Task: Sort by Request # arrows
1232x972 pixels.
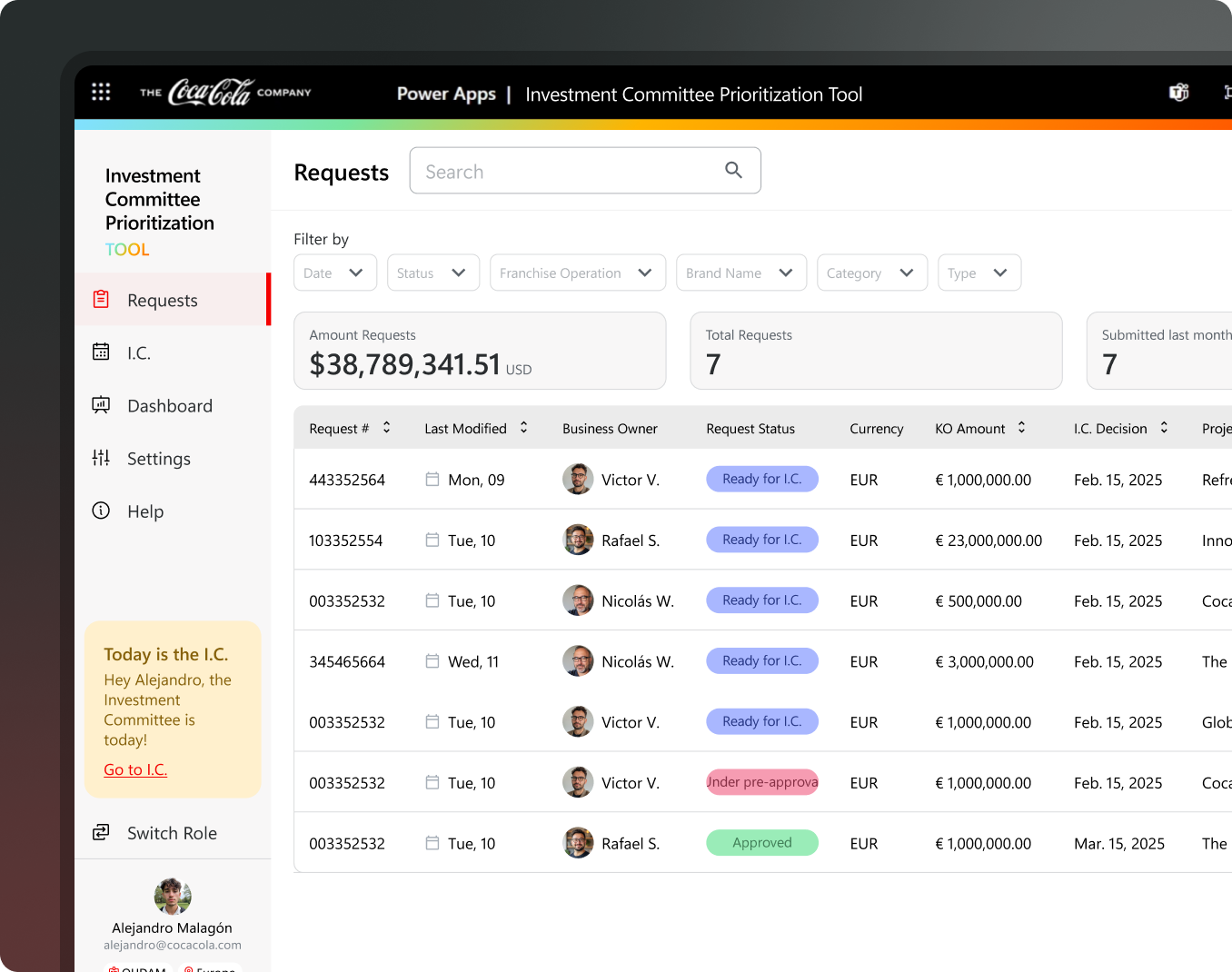Action: [x=386, y=427]
